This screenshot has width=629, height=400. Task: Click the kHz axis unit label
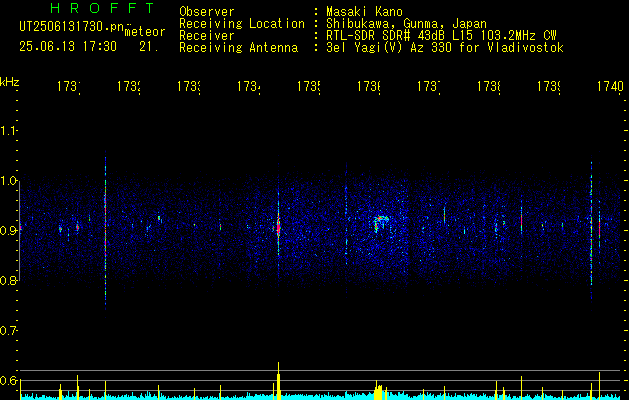(9, 82)
